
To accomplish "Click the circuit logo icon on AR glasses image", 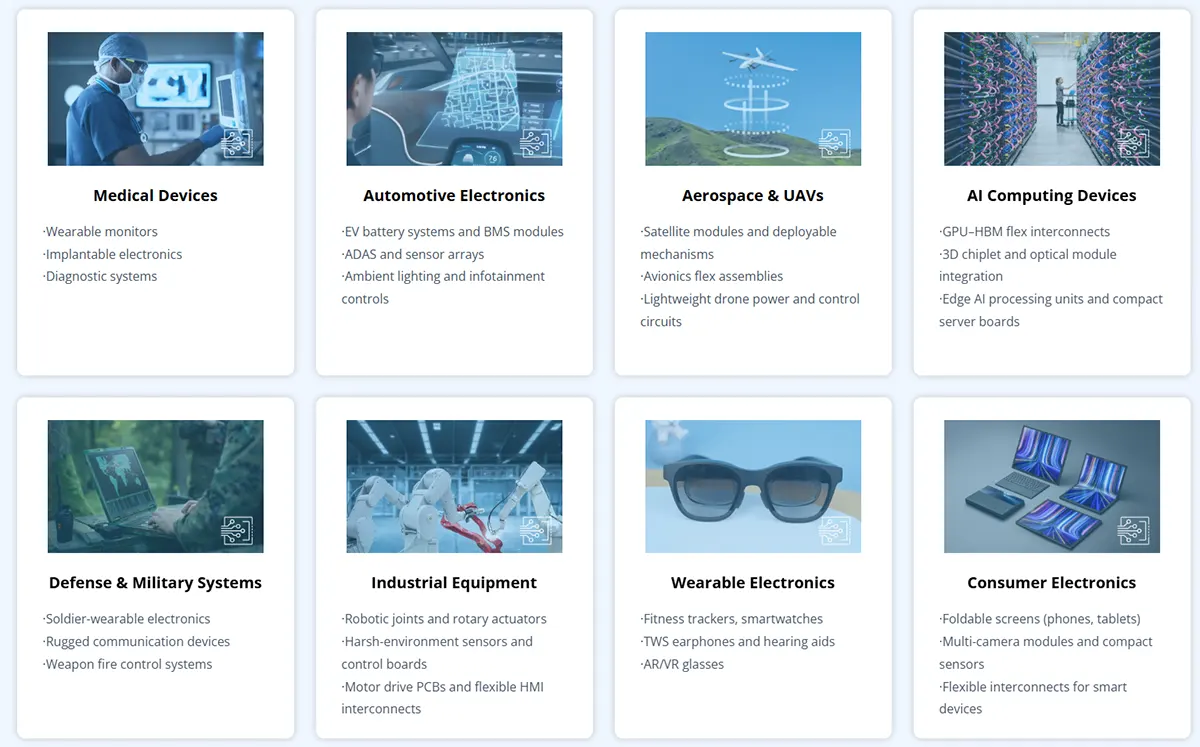I will pos(835,531).
